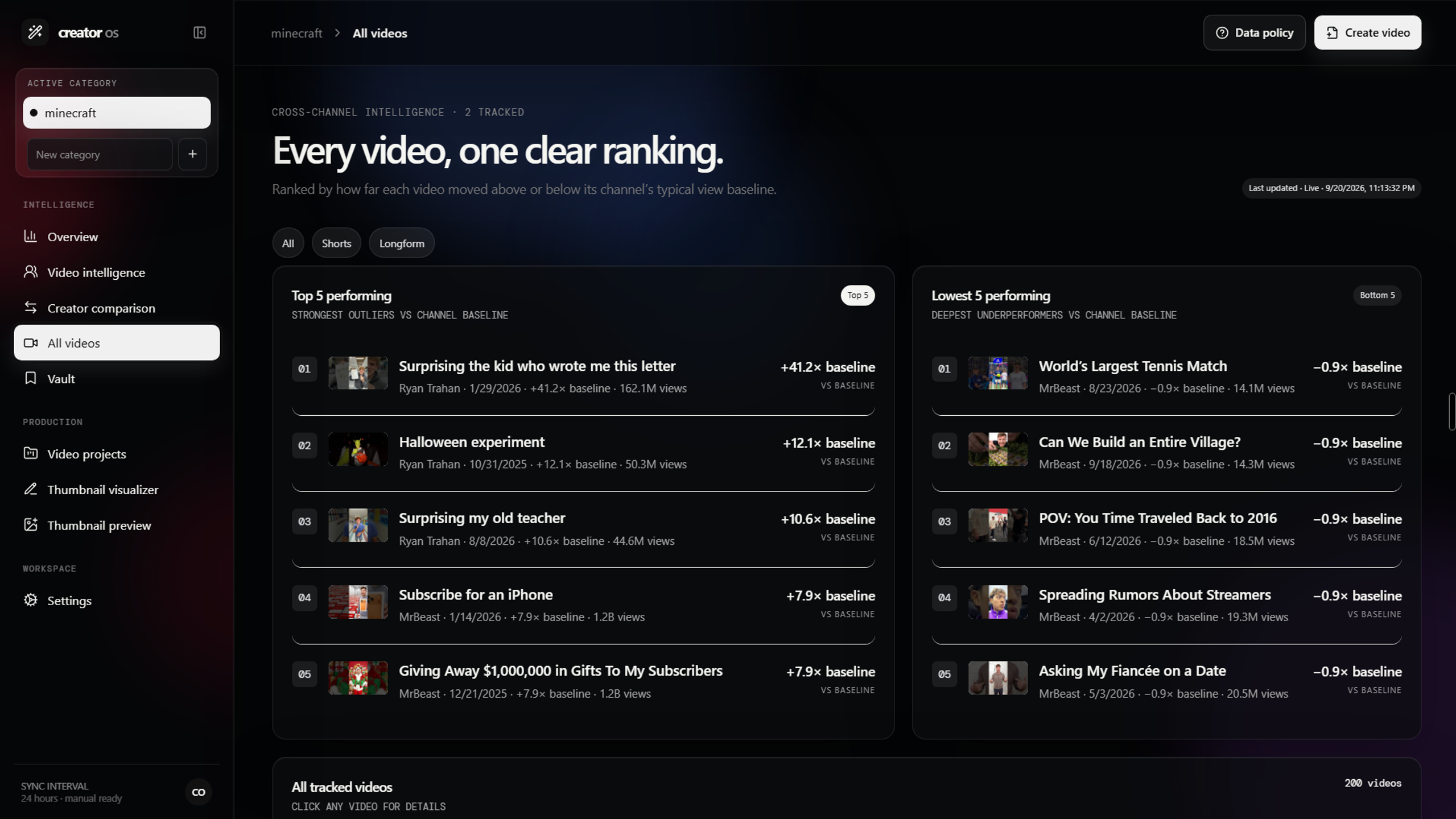Screen dimensions: 1456x819
Task: Click the All videos camera icon
Action: point(31,343)
